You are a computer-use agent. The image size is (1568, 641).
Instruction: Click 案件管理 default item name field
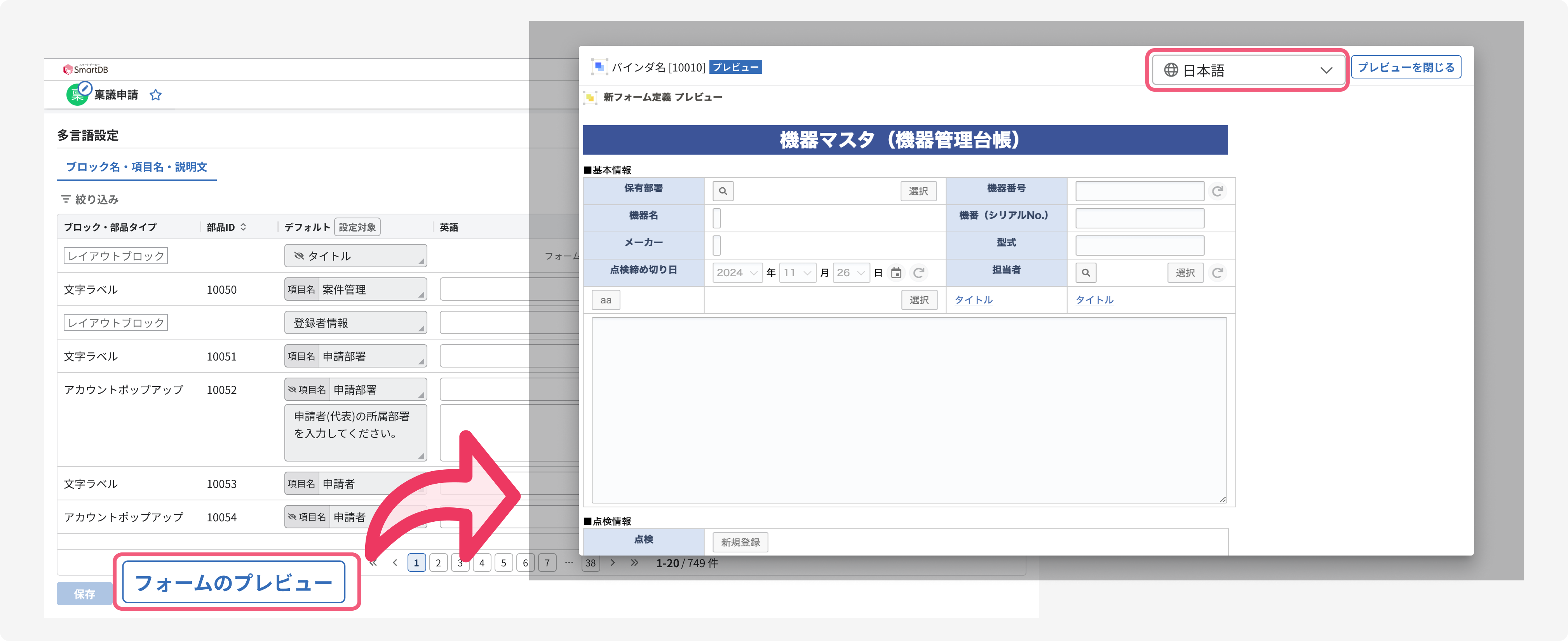click(355, 289)
